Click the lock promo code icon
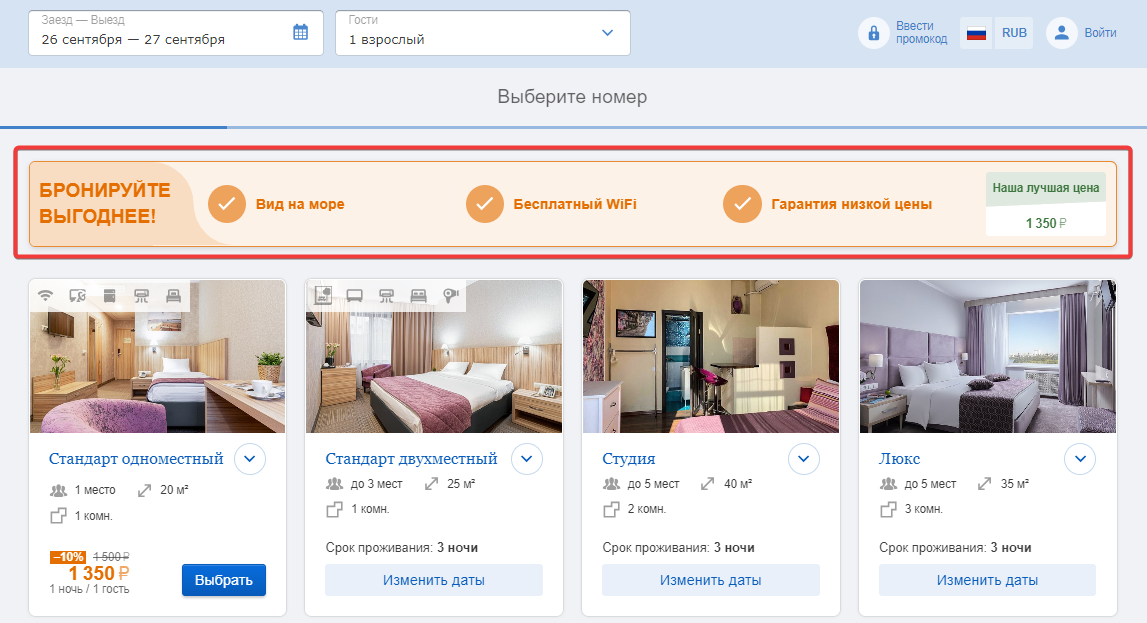 (x=873, y=33)
